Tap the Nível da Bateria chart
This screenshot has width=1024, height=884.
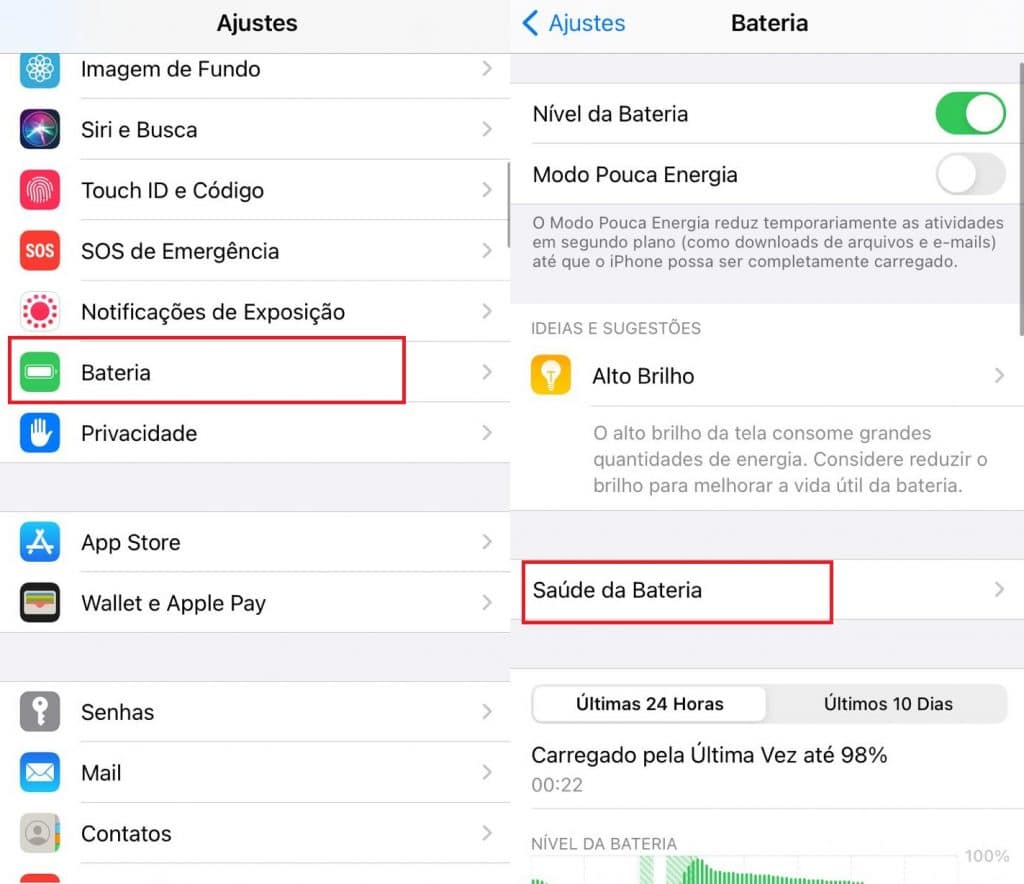[769, 869]
